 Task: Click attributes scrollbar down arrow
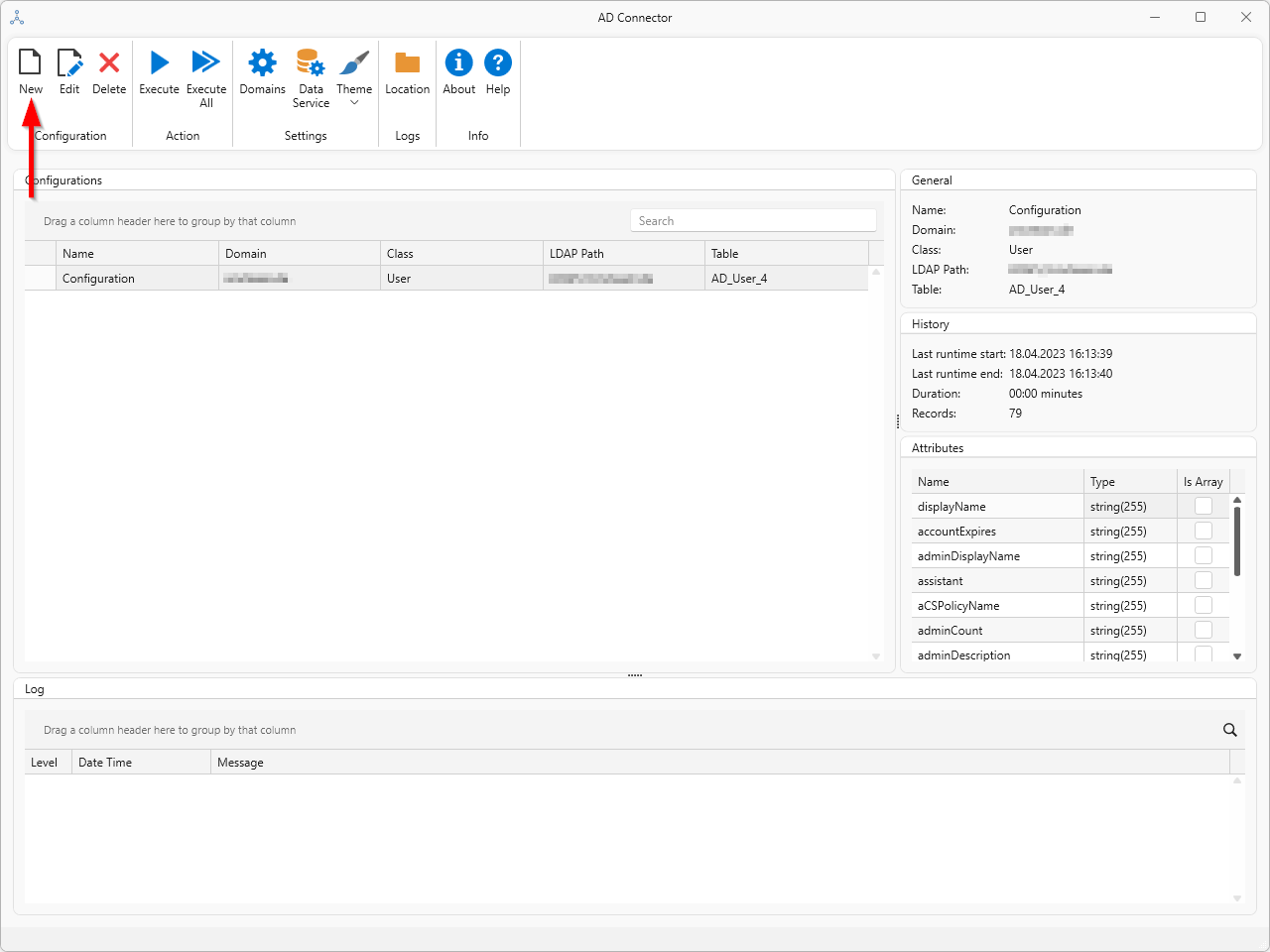tap(1237, 656)
